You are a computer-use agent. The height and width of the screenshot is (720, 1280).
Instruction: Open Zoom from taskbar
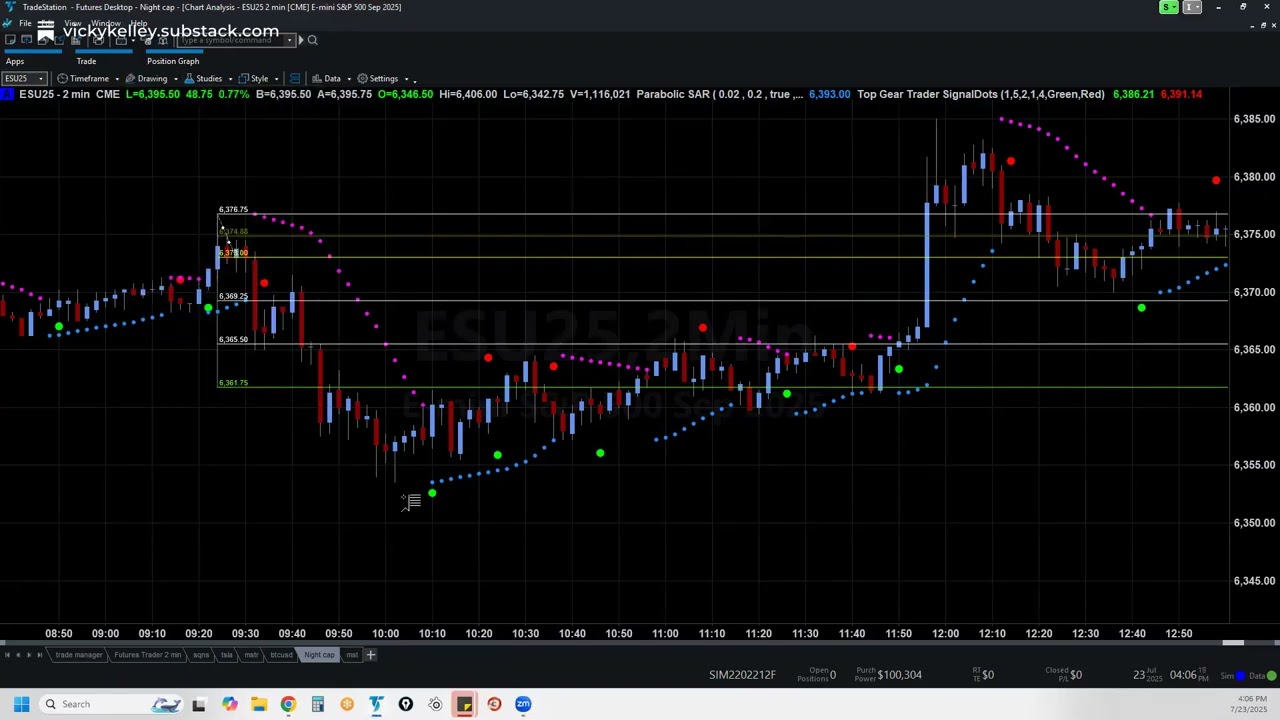click(523, 704)
